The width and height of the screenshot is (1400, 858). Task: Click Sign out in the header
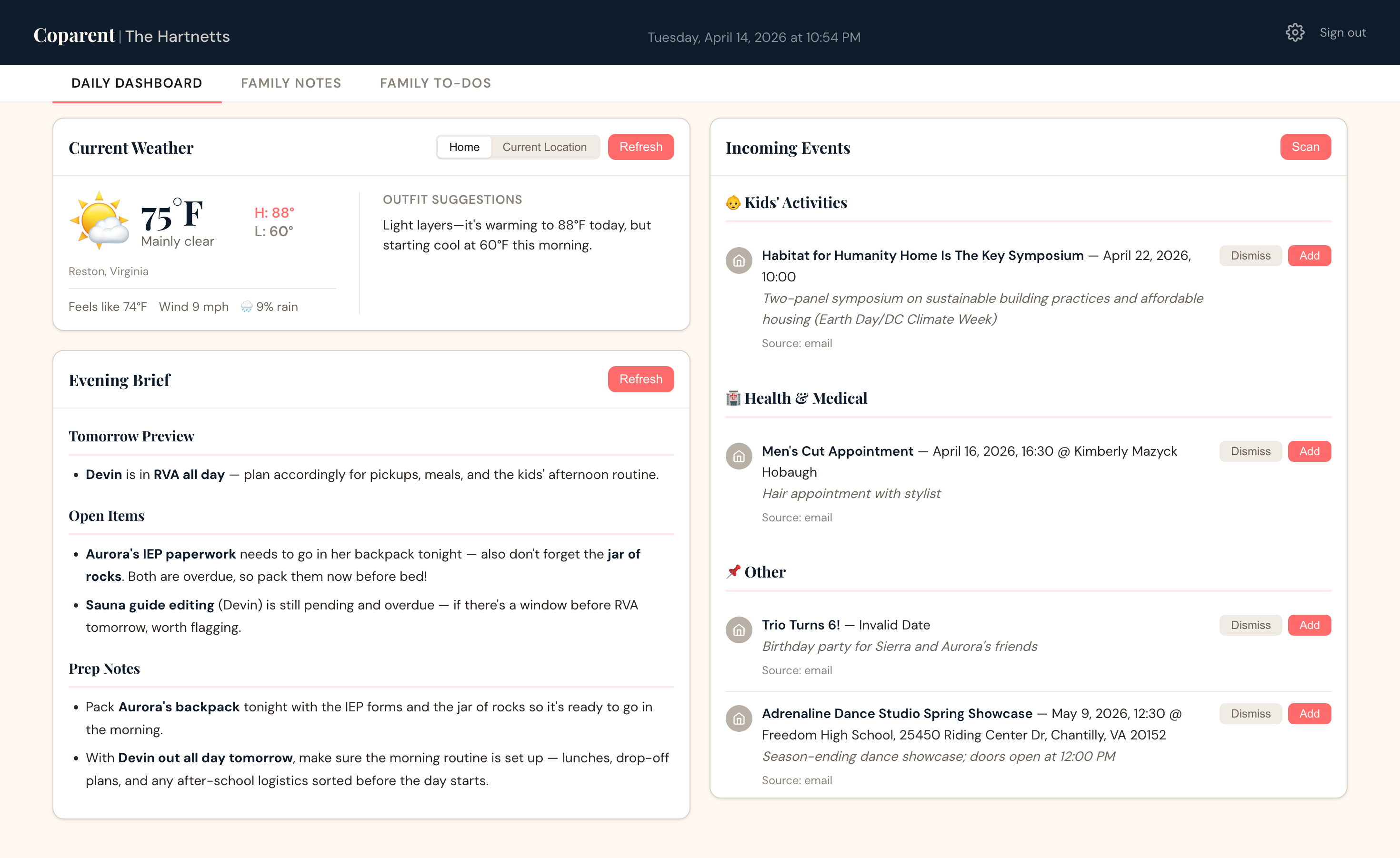1342,32
